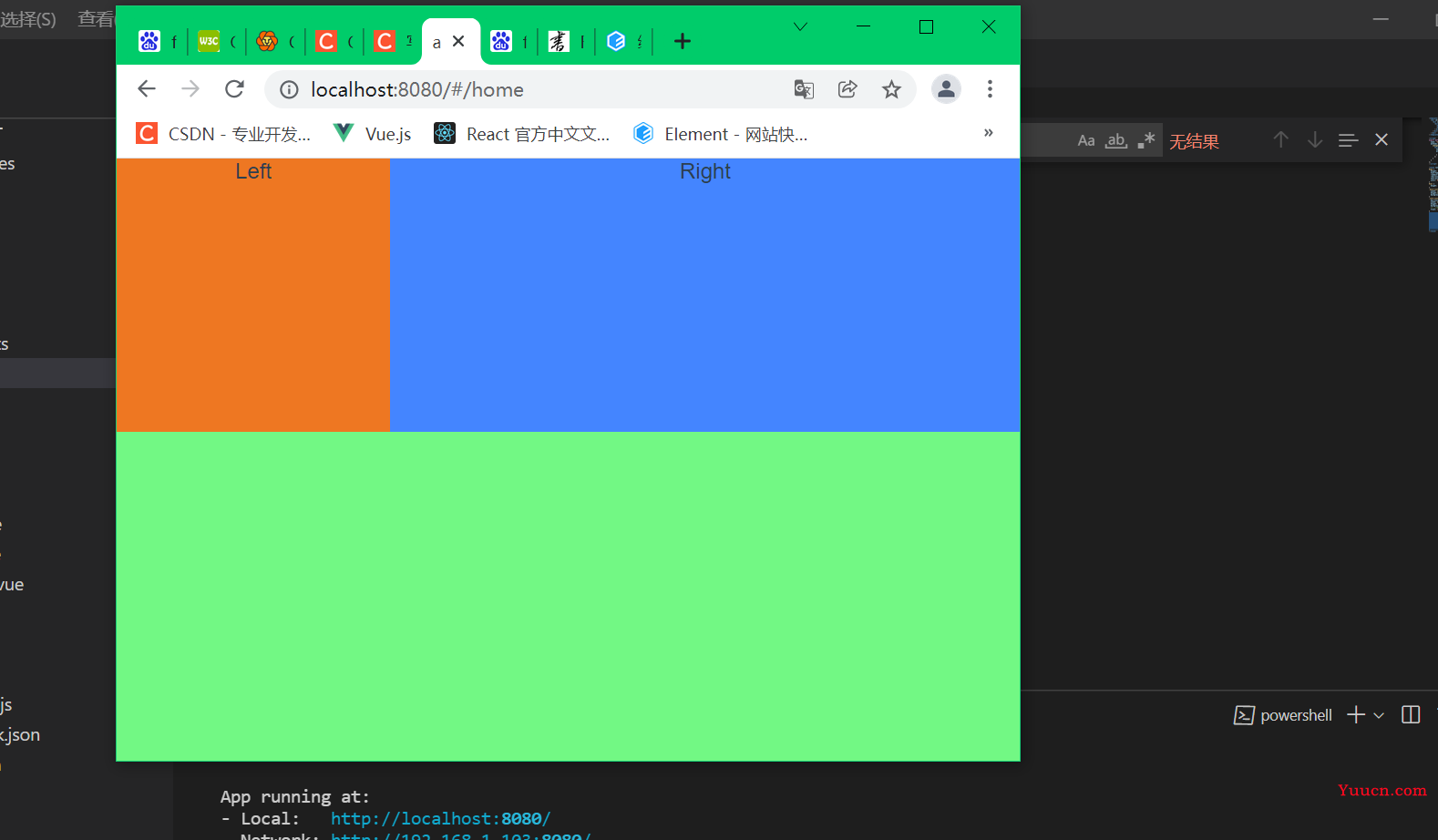
Task: Share this page icon
Action: click(x=847, y=89)
